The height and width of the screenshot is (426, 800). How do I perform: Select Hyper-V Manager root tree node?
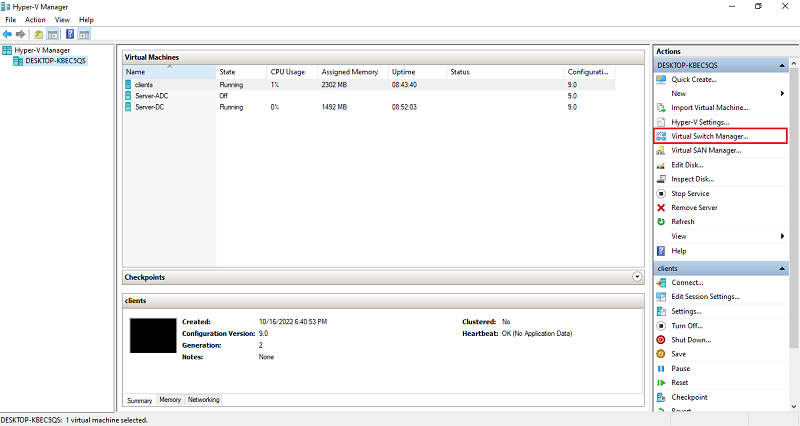[42, 50]
